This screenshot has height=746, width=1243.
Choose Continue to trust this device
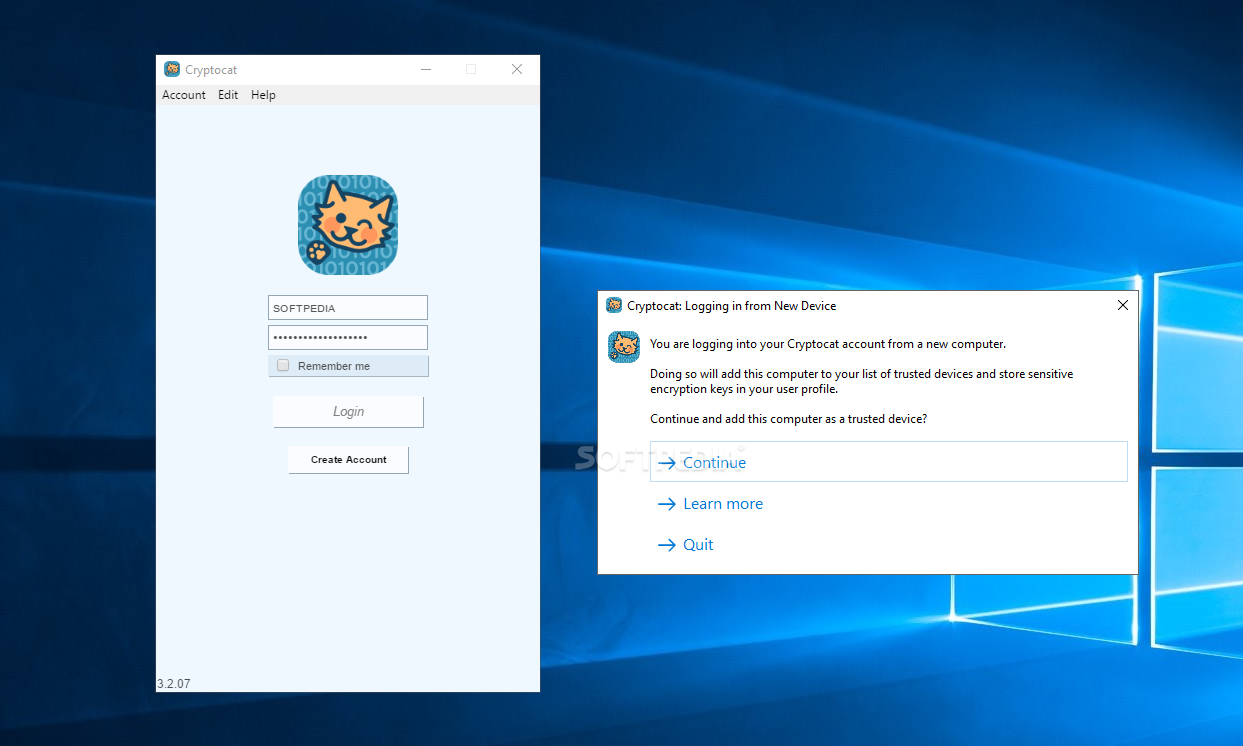(889, 462)
